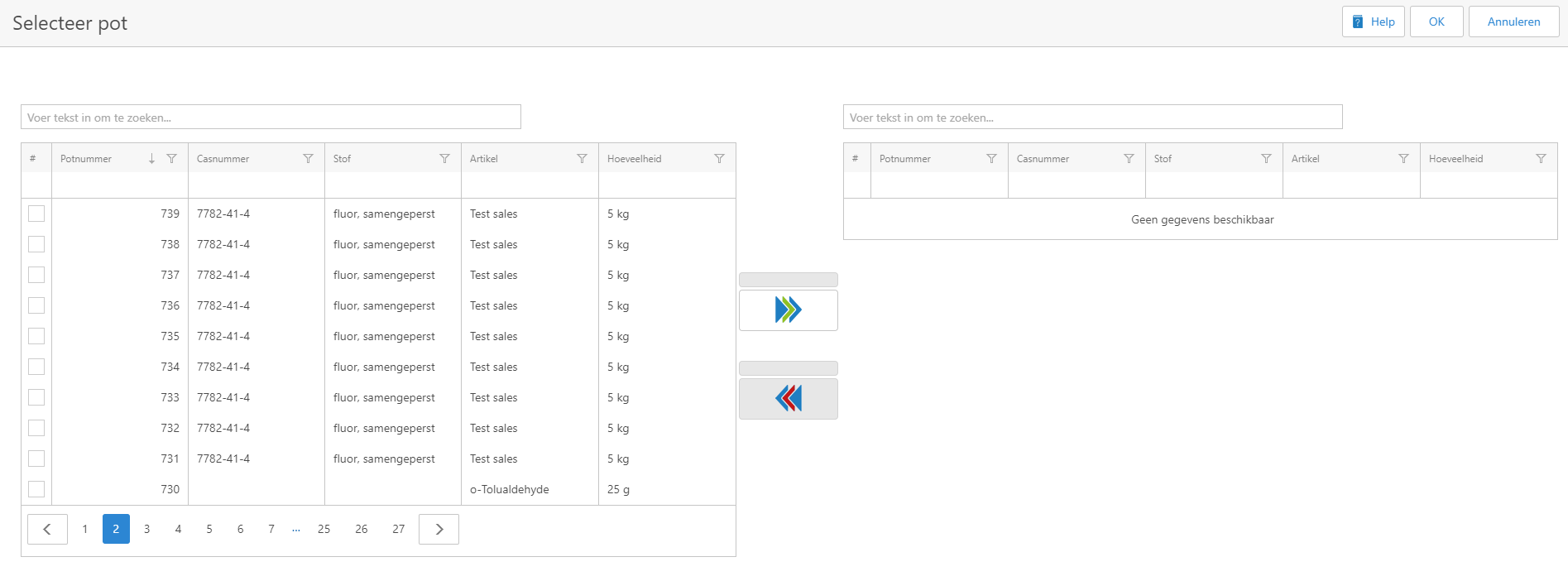This screenshot has width=1568, height=581.
Task: Open filter for right Artikel column
Action: point(1403,159)
